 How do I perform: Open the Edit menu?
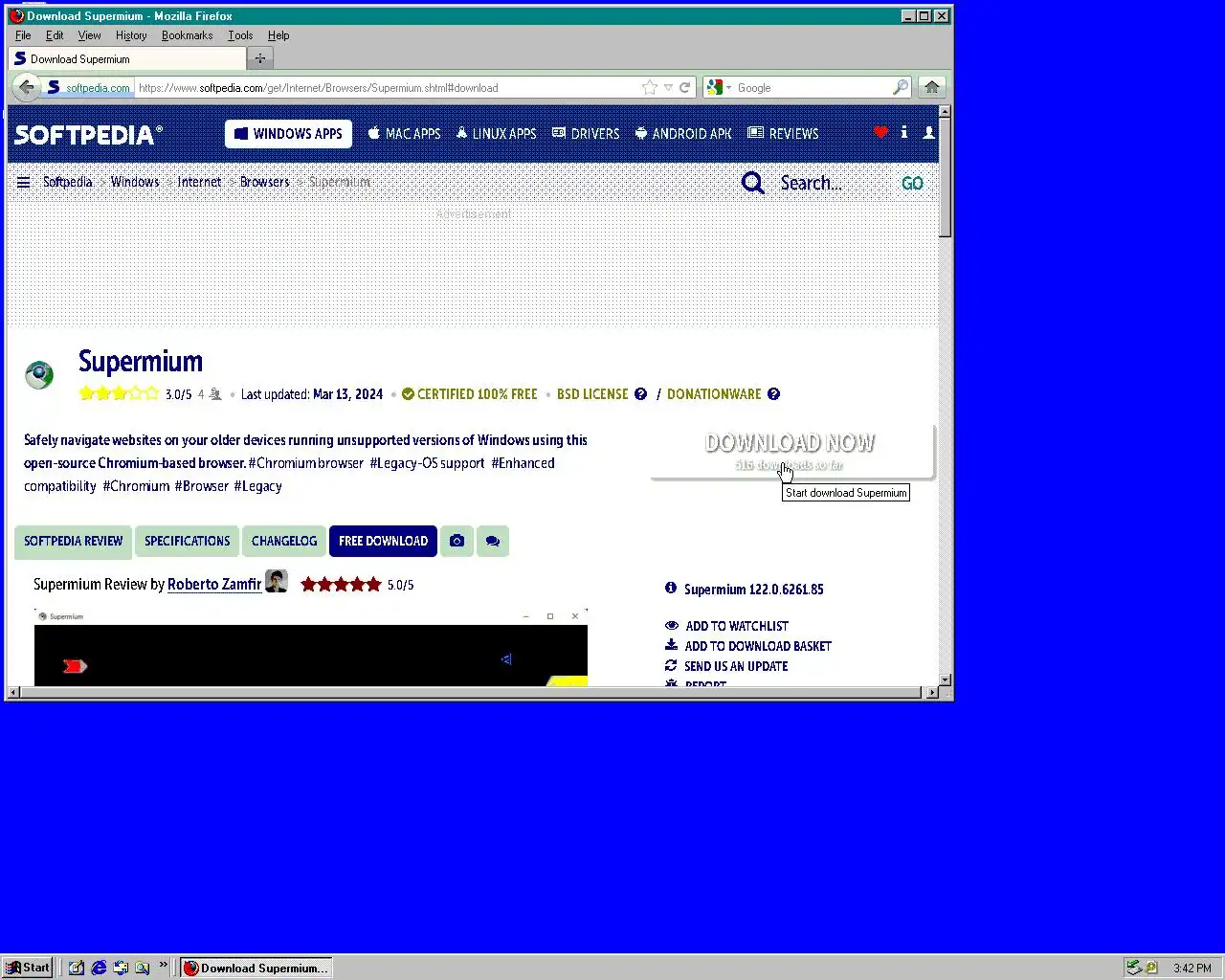(x=55, y=35)
